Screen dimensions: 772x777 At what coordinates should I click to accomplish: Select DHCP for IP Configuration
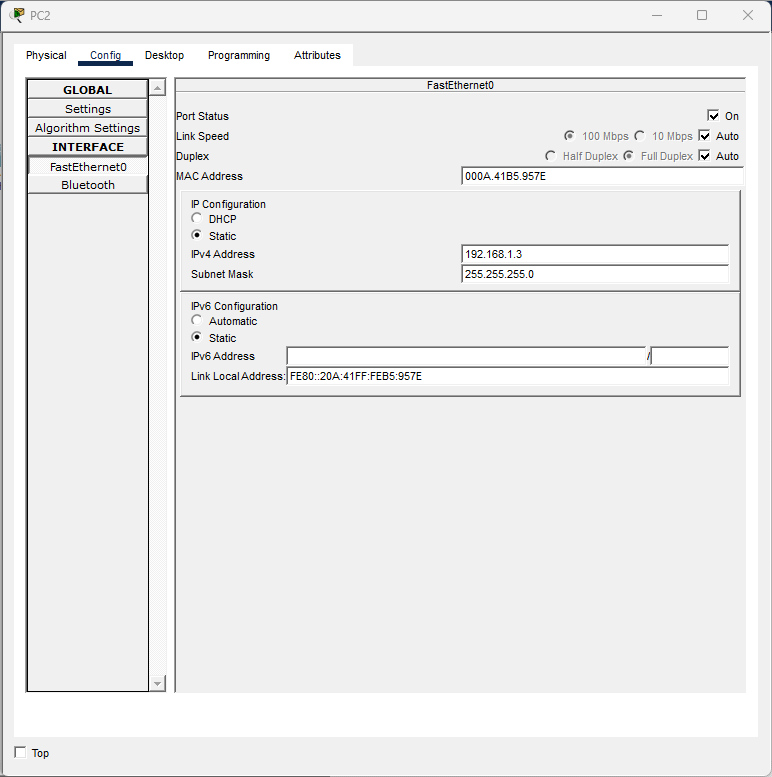197,219
